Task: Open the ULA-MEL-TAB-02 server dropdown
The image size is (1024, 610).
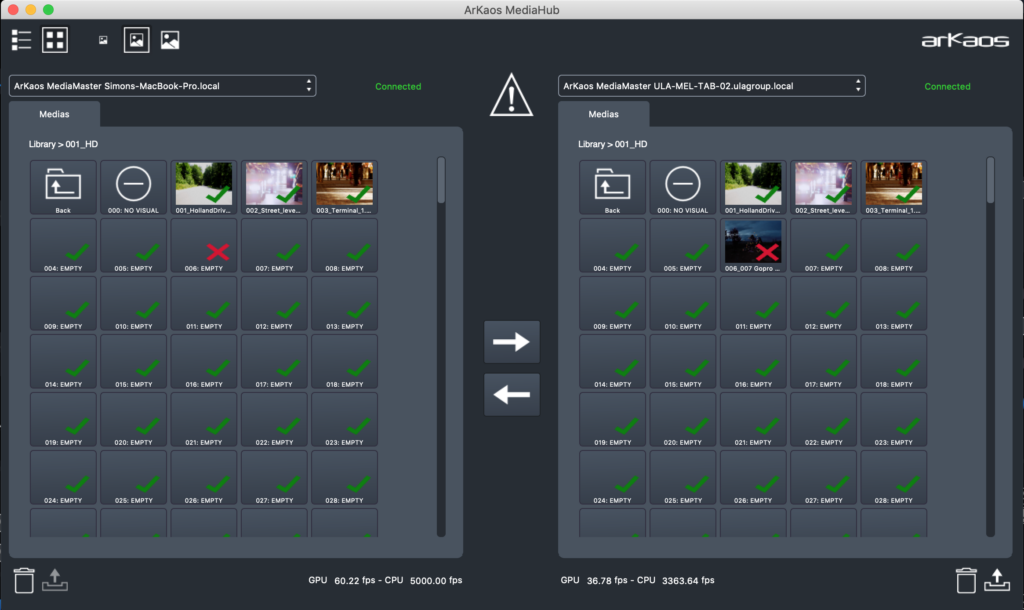Action: click(712, 86)
